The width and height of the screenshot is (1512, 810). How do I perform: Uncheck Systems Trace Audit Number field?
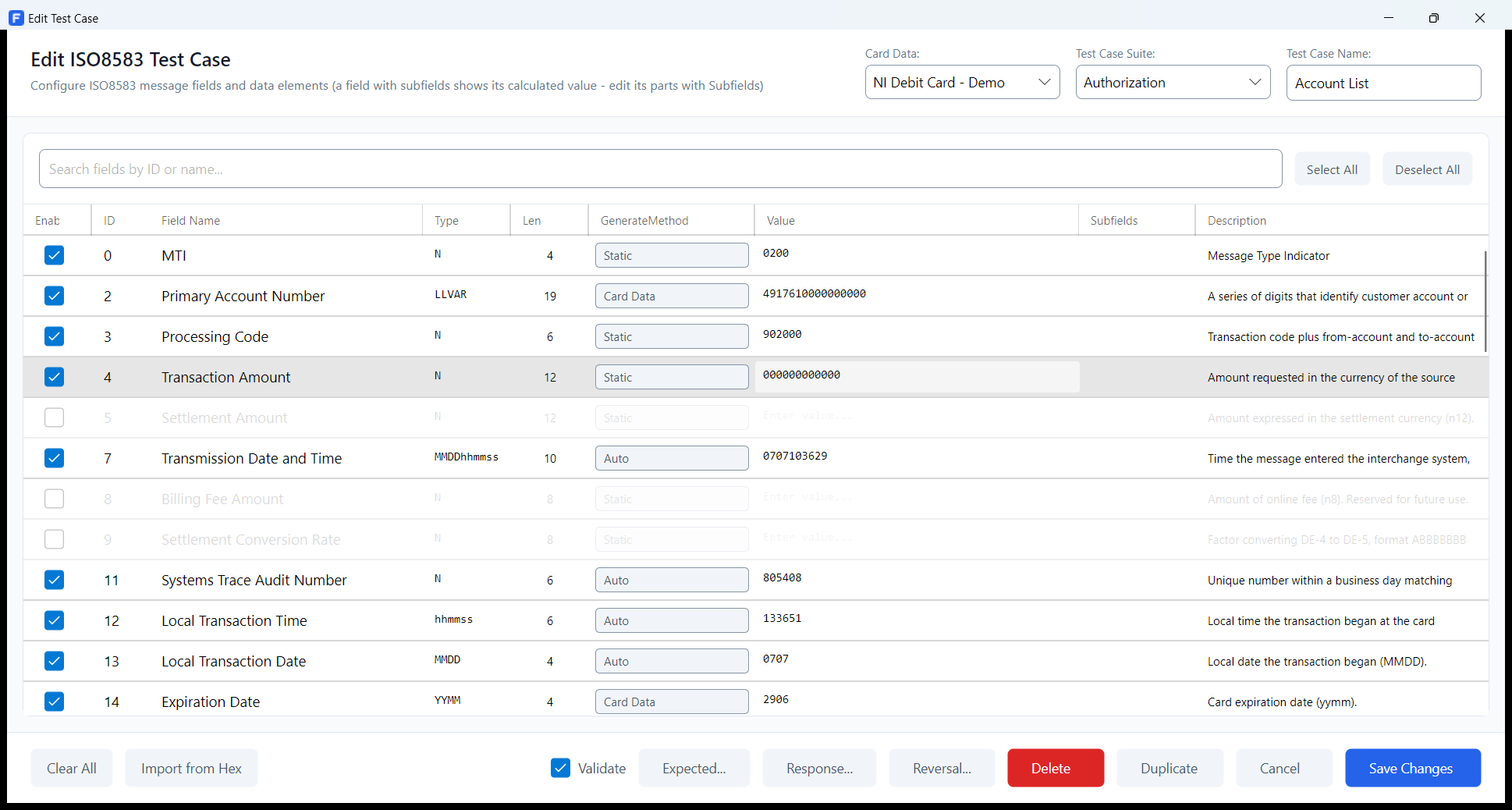(54, 580)
